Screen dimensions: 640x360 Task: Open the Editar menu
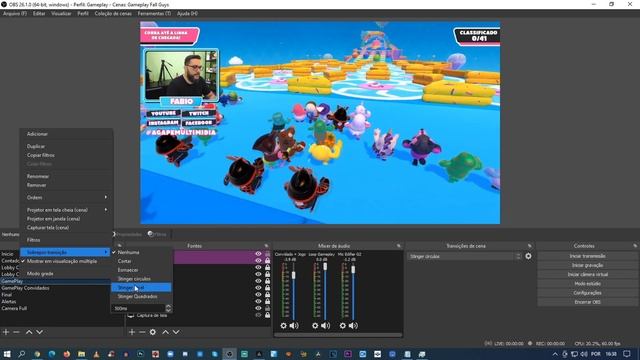(39, 13)
